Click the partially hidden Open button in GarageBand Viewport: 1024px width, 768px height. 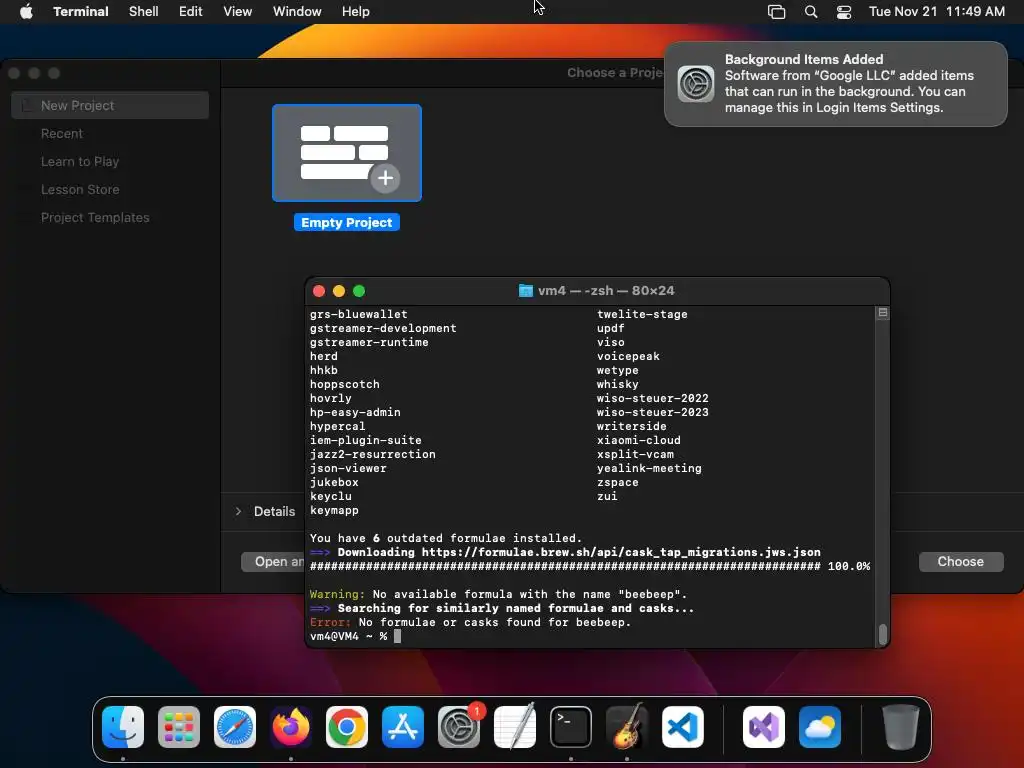[273, 562]
